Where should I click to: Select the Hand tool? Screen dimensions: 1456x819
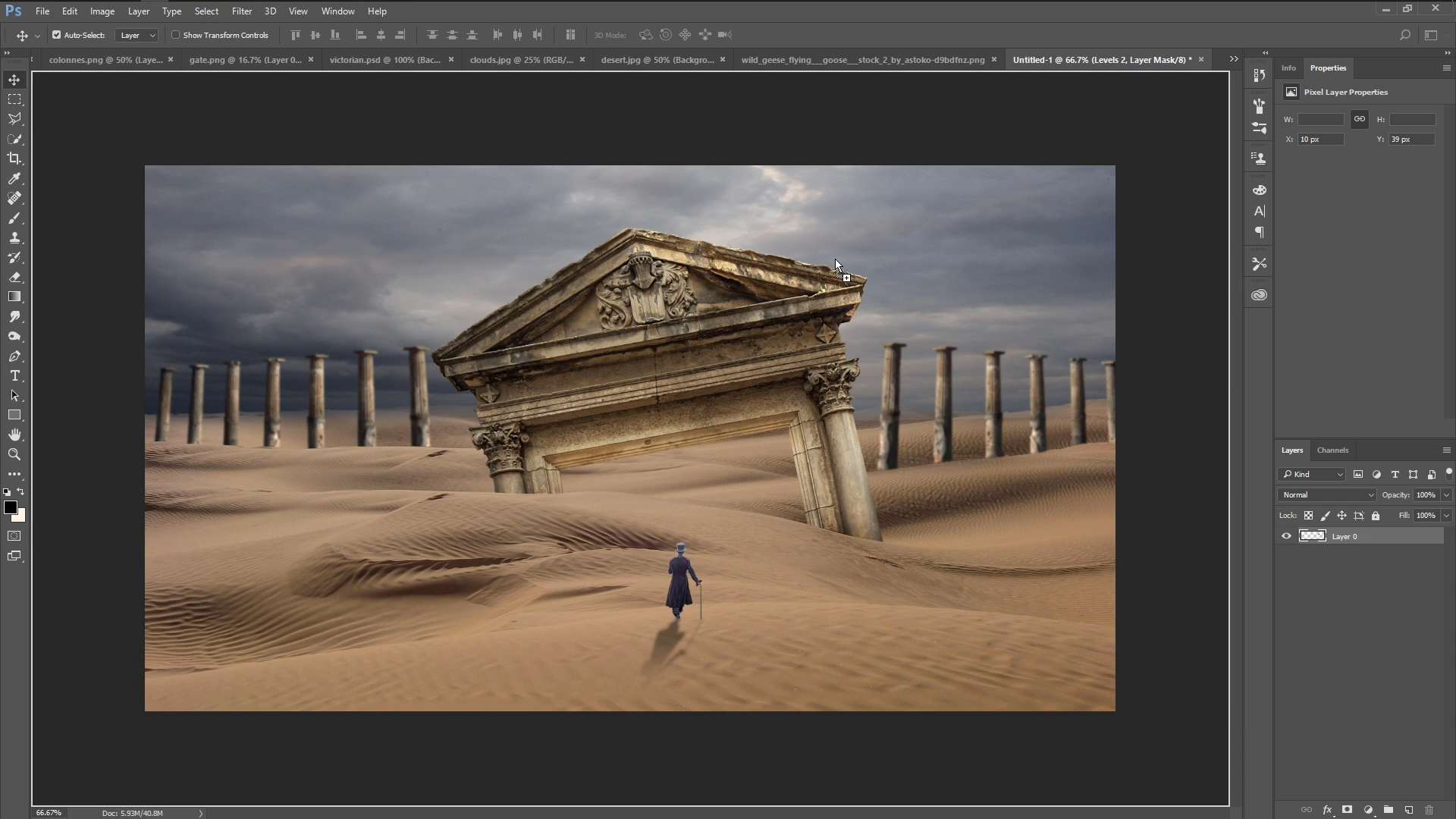(x=14, y=435)
